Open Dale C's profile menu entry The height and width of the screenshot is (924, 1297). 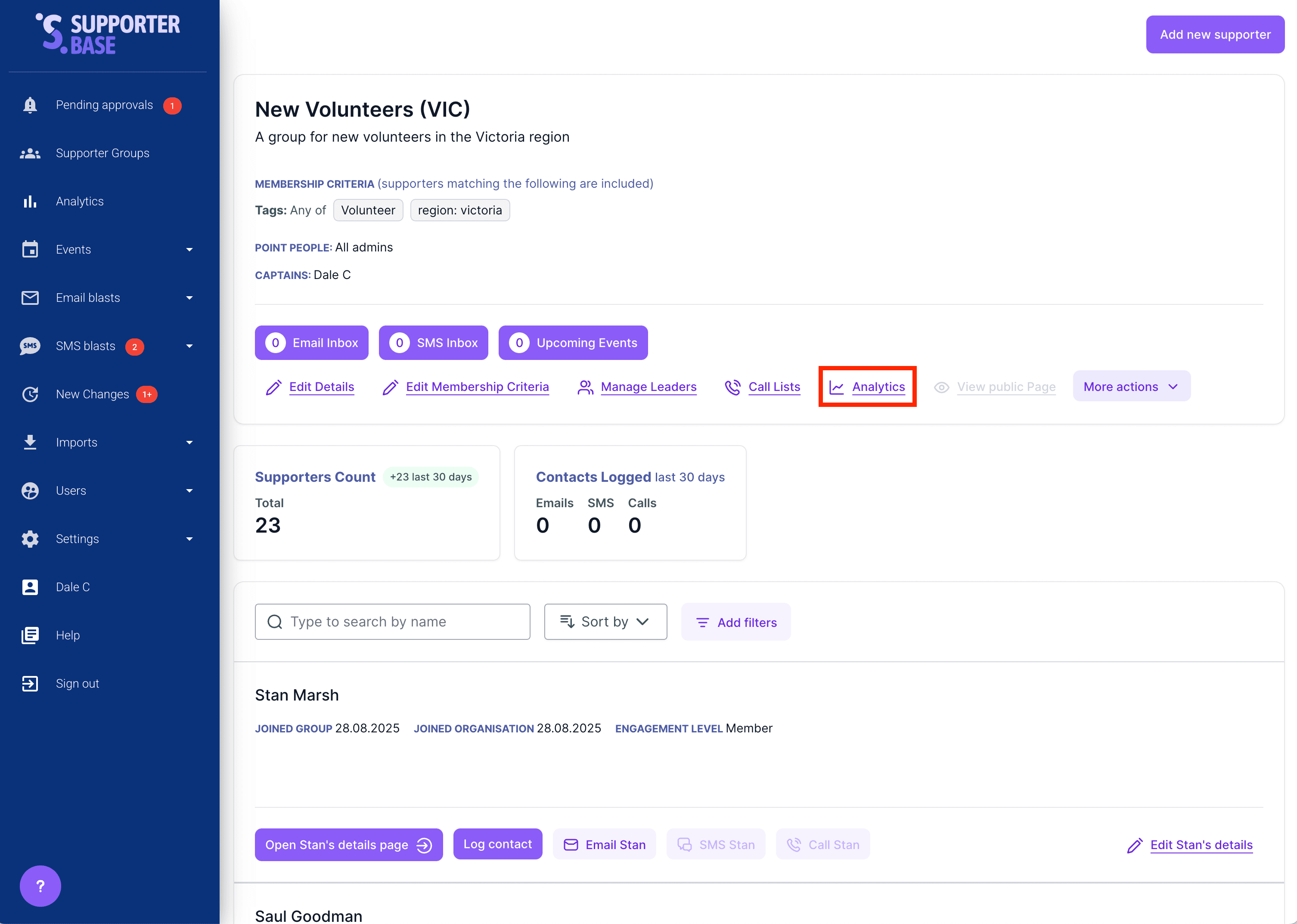[x=73, y=586]
